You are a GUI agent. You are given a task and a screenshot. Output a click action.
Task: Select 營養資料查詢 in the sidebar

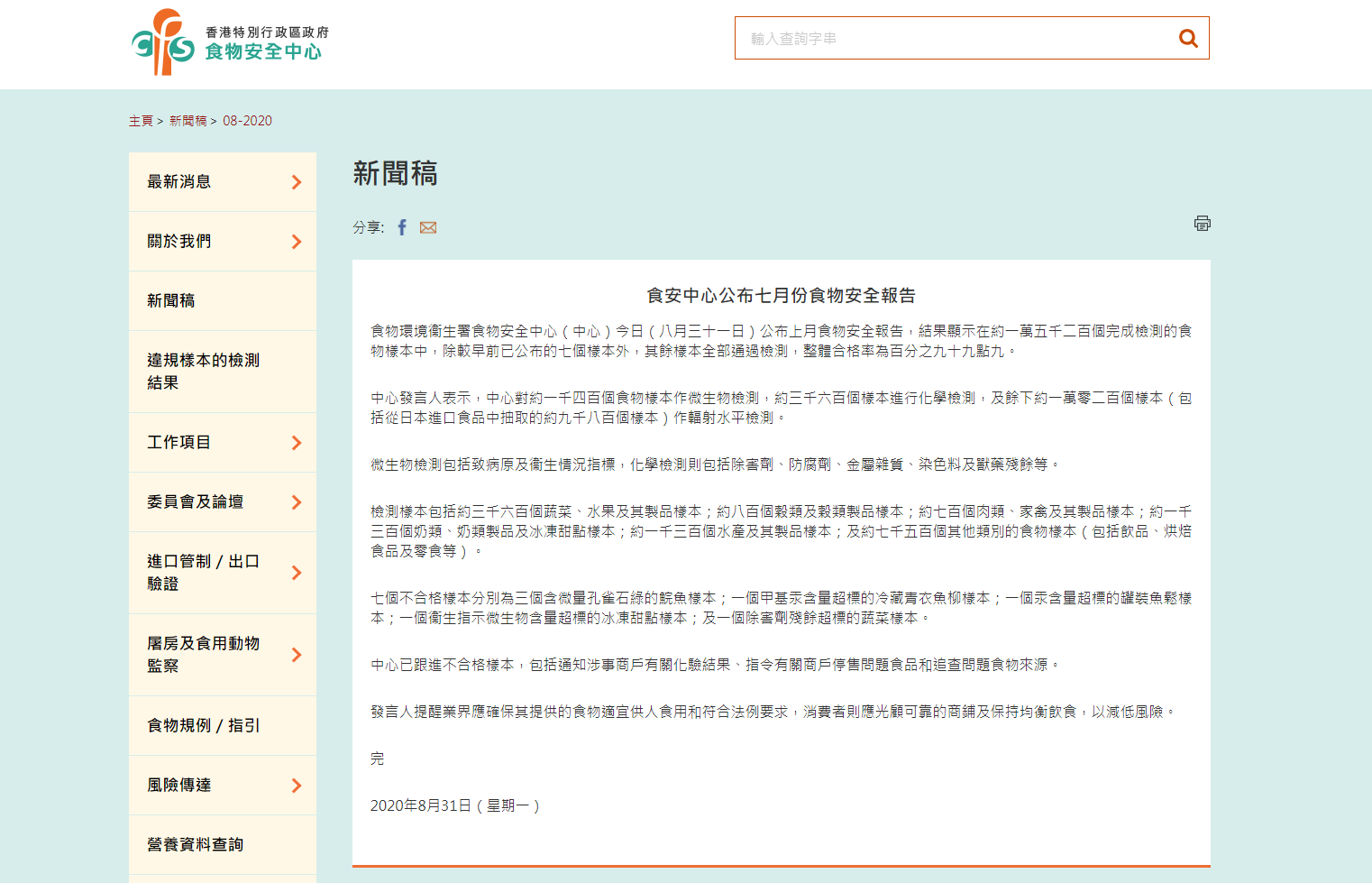pos(196,845)
